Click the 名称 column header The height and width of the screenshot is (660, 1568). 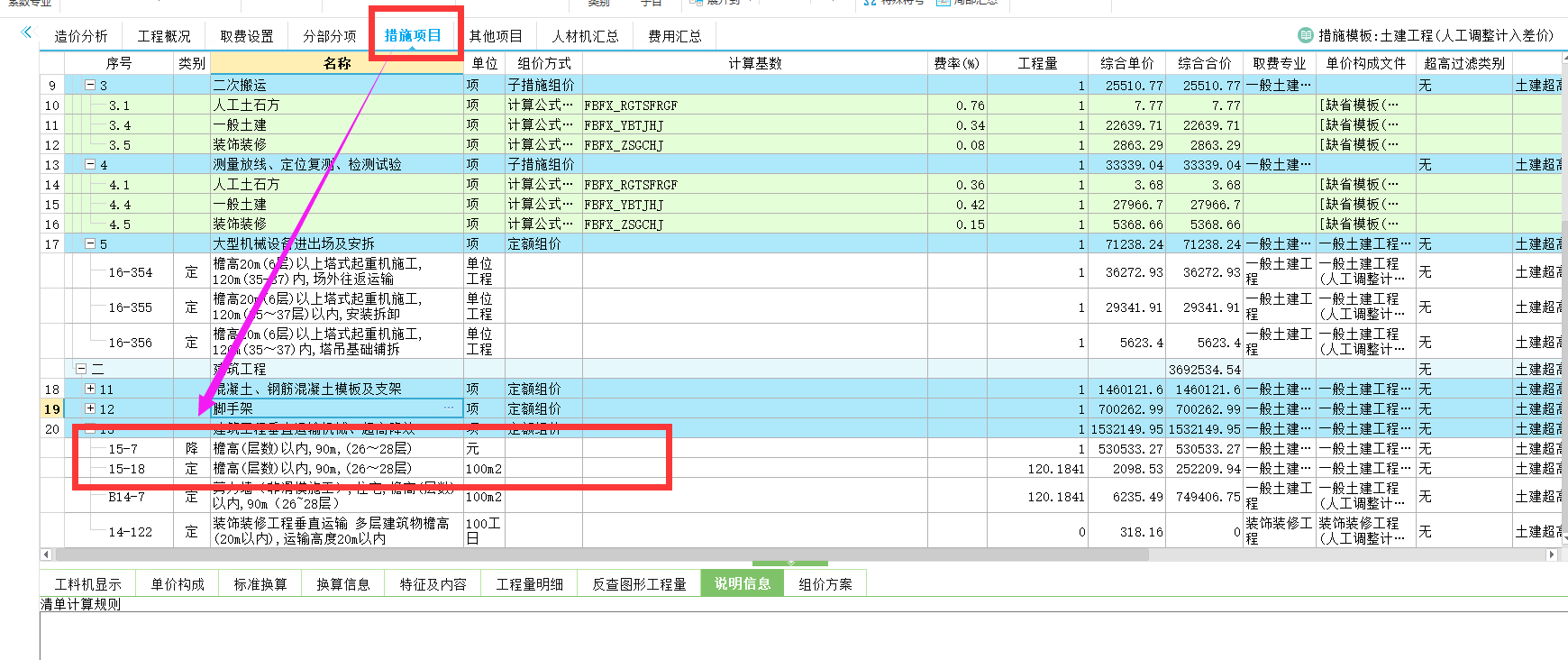[x=337, y=63]
